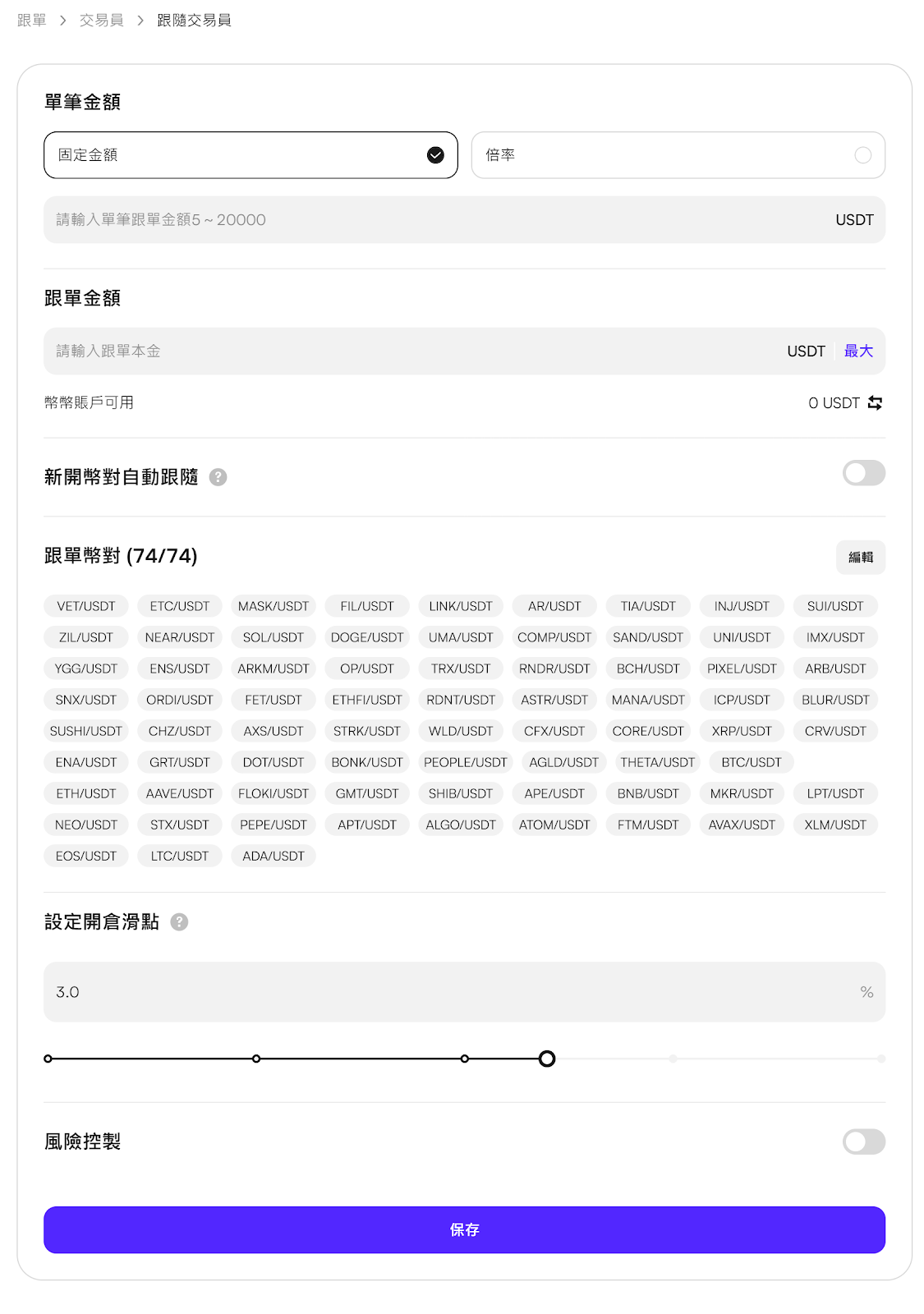Click the last point on slippage slider
The width and height of the screenshot is (924, 1314).
pos(881,1059)
